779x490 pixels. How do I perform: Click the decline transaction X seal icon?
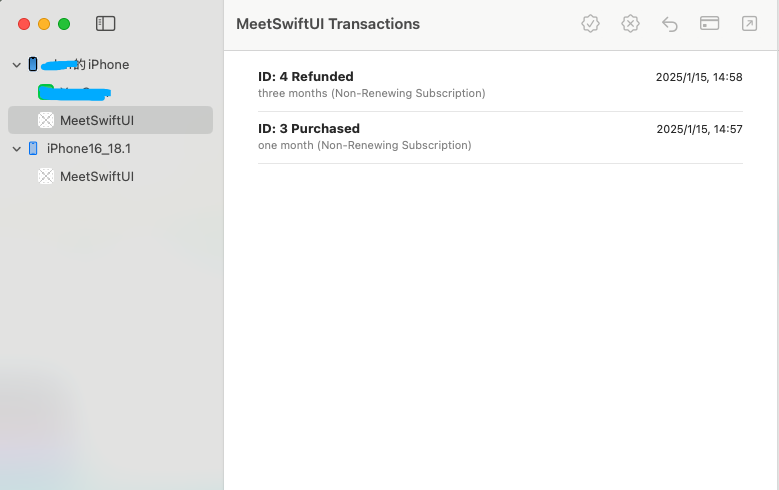coord(630,24)
